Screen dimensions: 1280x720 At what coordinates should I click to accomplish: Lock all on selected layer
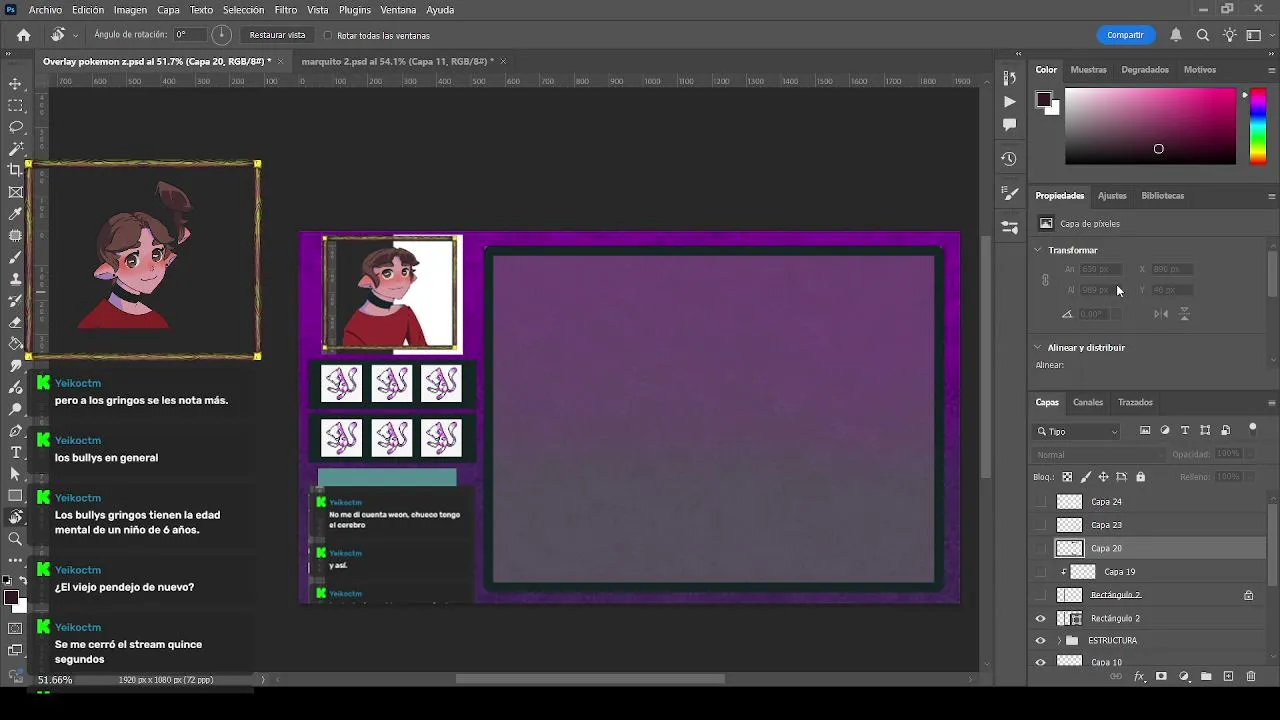coord(1140,477)
